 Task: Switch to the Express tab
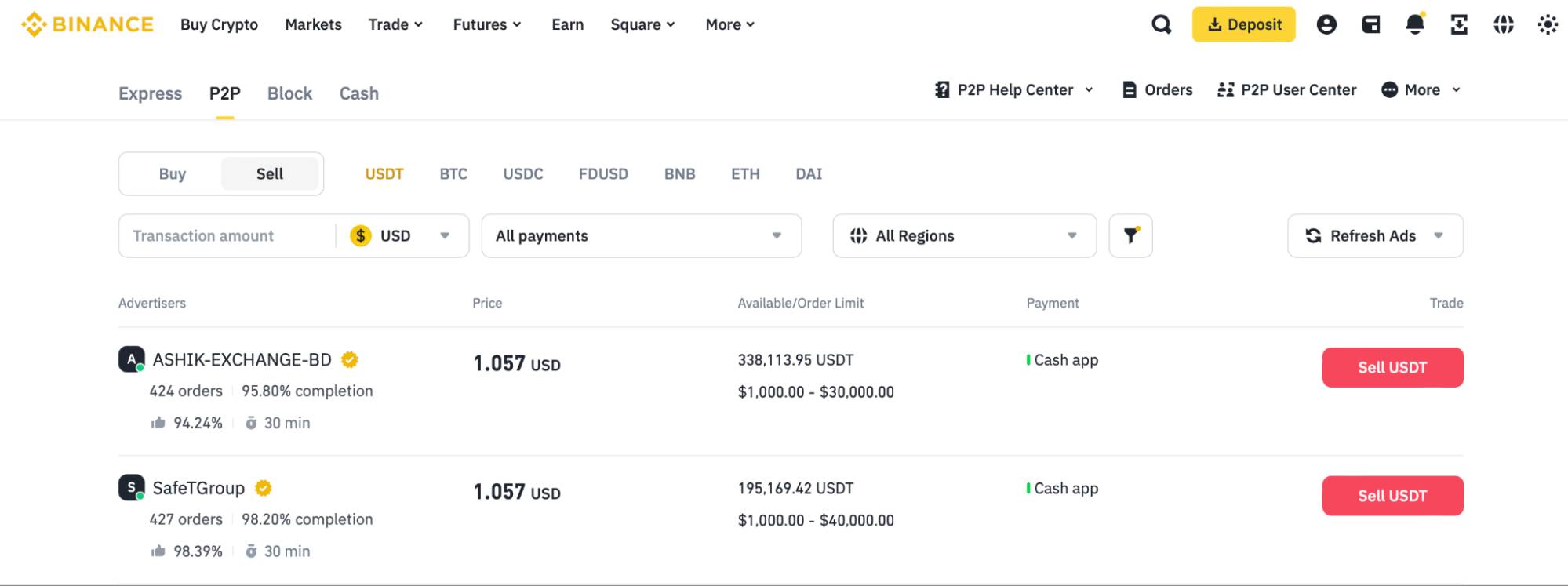(150, 93)
